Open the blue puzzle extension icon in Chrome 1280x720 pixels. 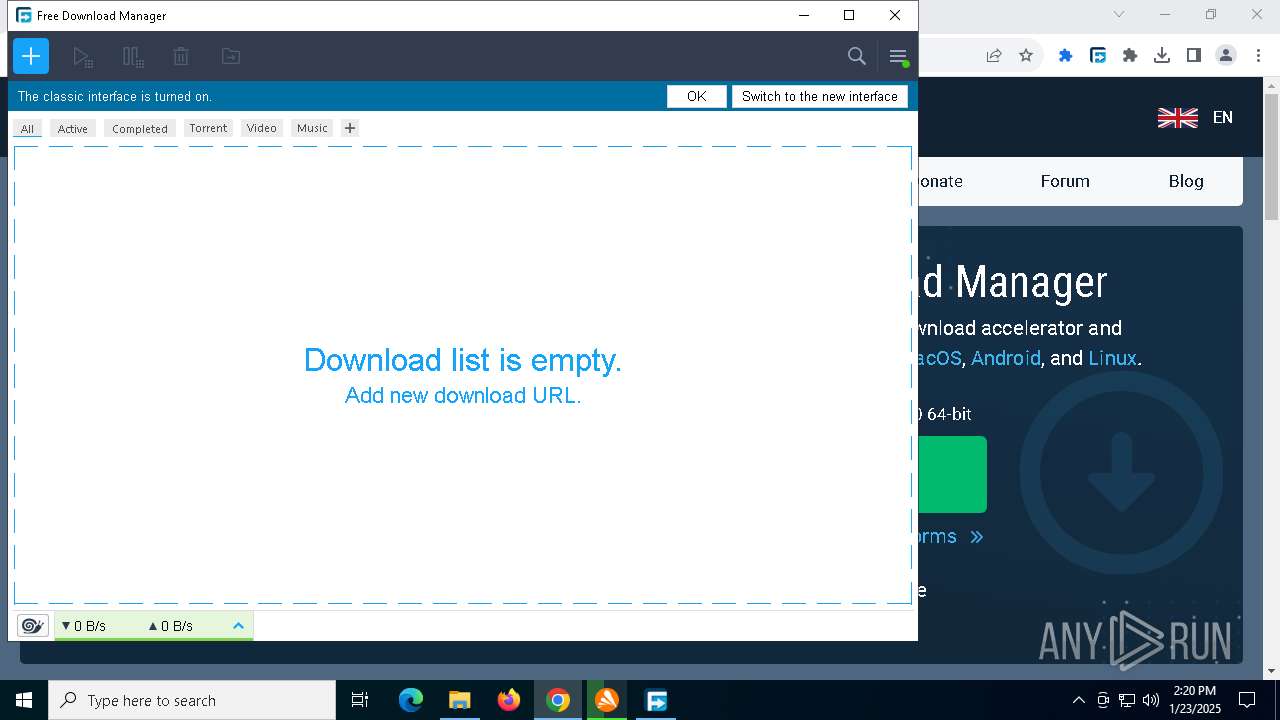(x=1066, y=56)
